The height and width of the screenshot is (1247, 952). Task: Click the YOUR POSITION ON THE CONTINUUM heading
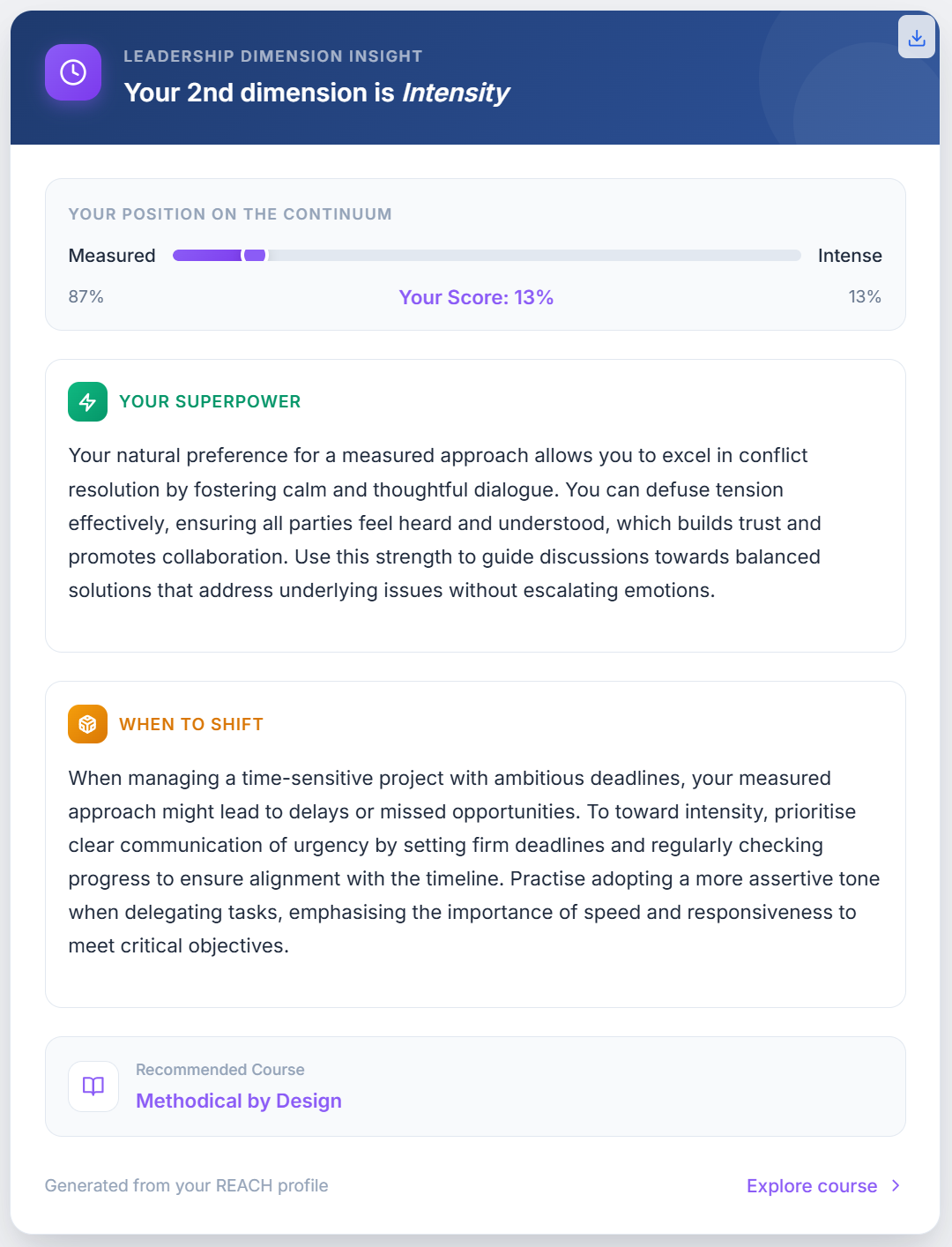[230, 214]
